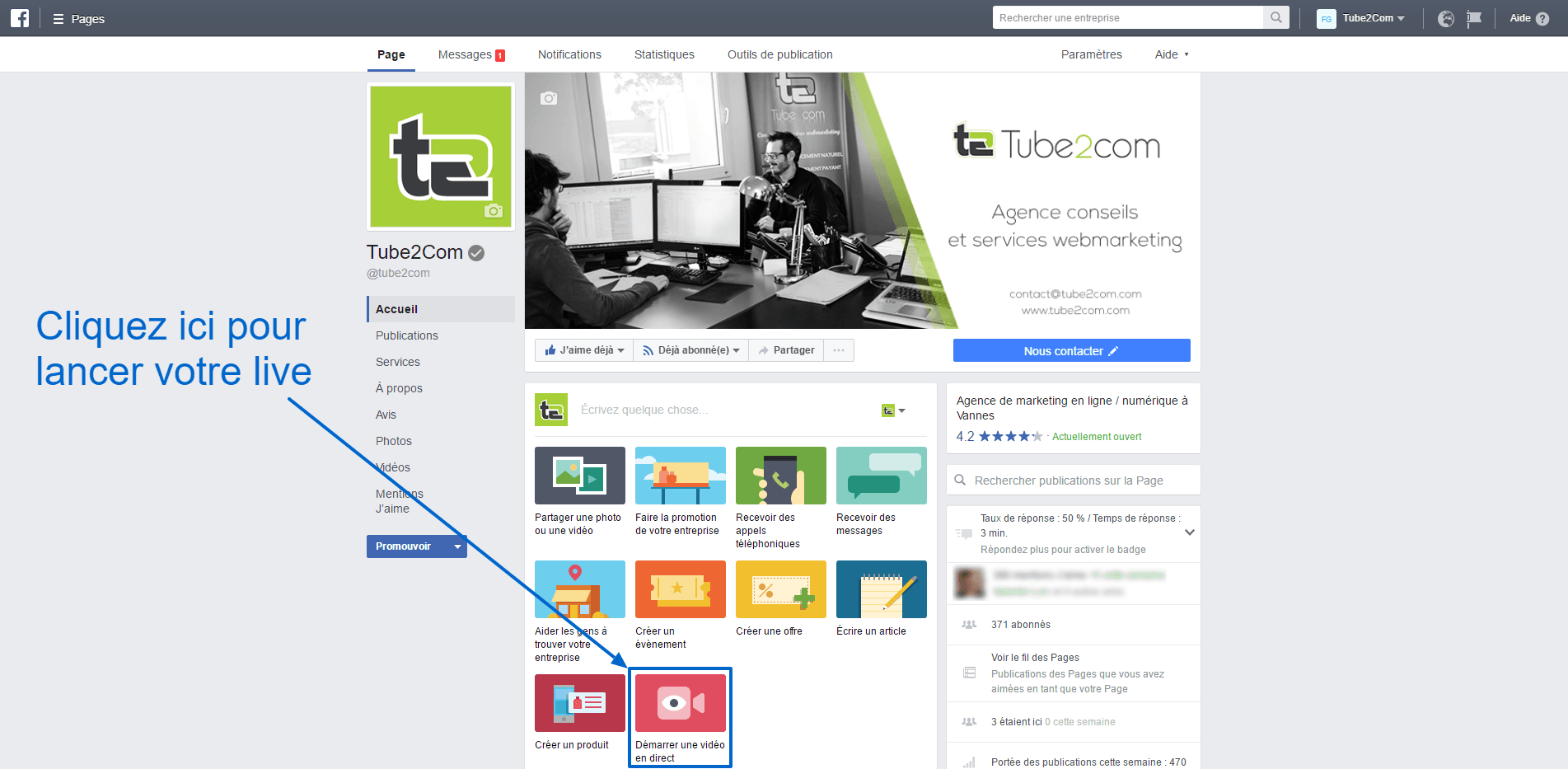This screenshot has height=769, width=1568.
Task: Open Déjà abonné(e) dropdown
Action: coord(691,350)
